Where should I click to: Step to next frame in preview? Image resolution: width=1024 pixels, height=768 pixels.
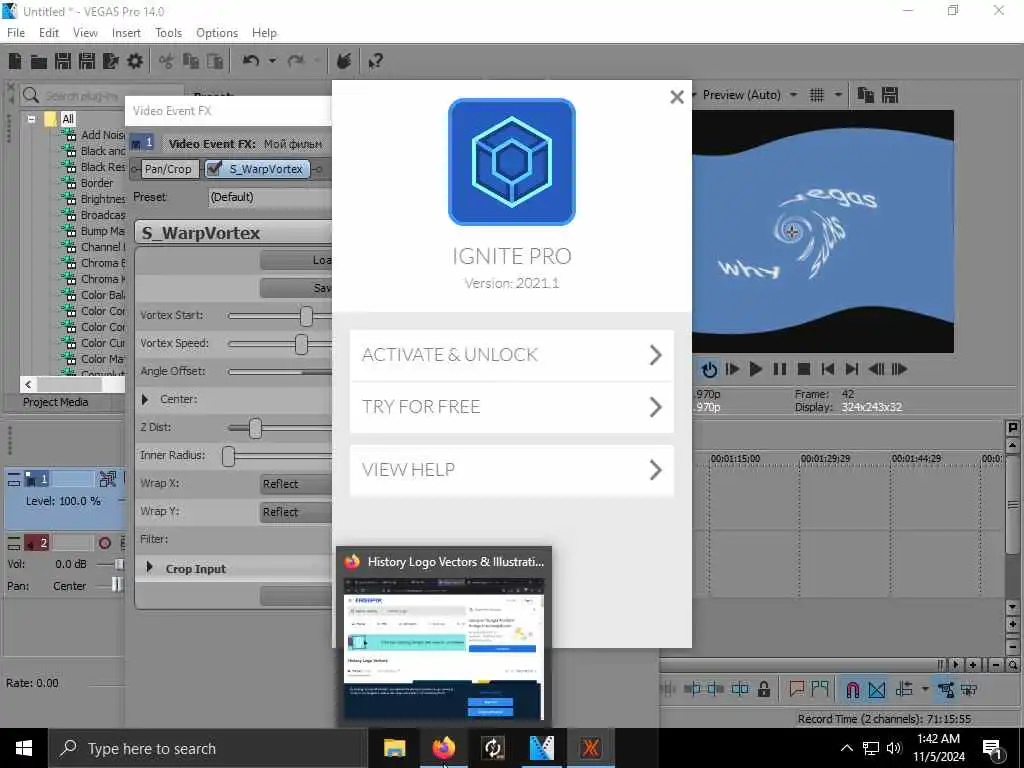click(x=899, y=370)
